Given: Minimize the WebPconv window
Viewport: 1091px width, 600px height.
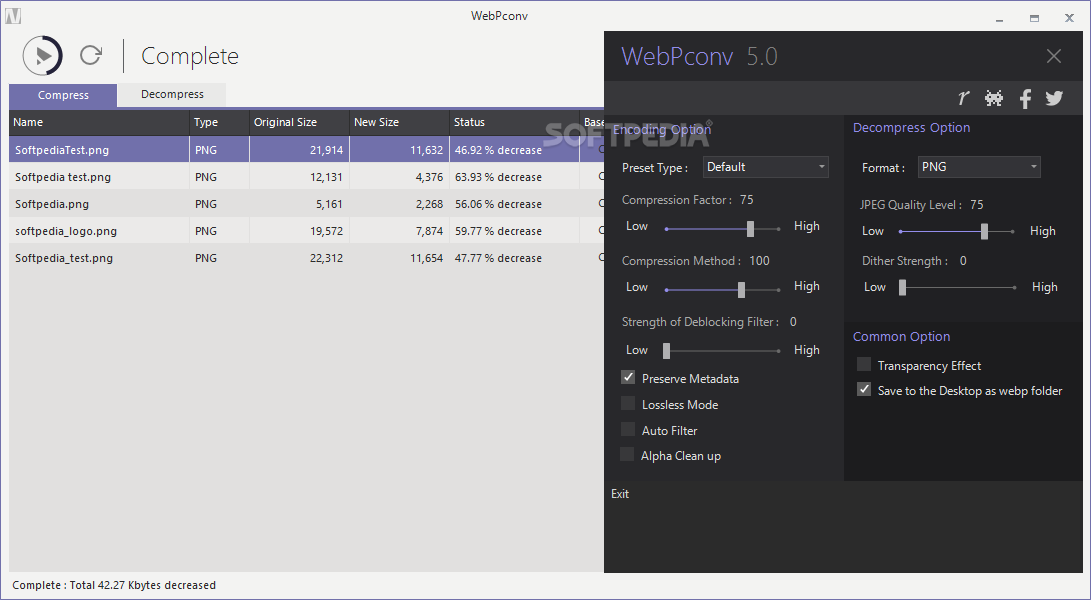Looking at the screenshot, I should point(999,19).
